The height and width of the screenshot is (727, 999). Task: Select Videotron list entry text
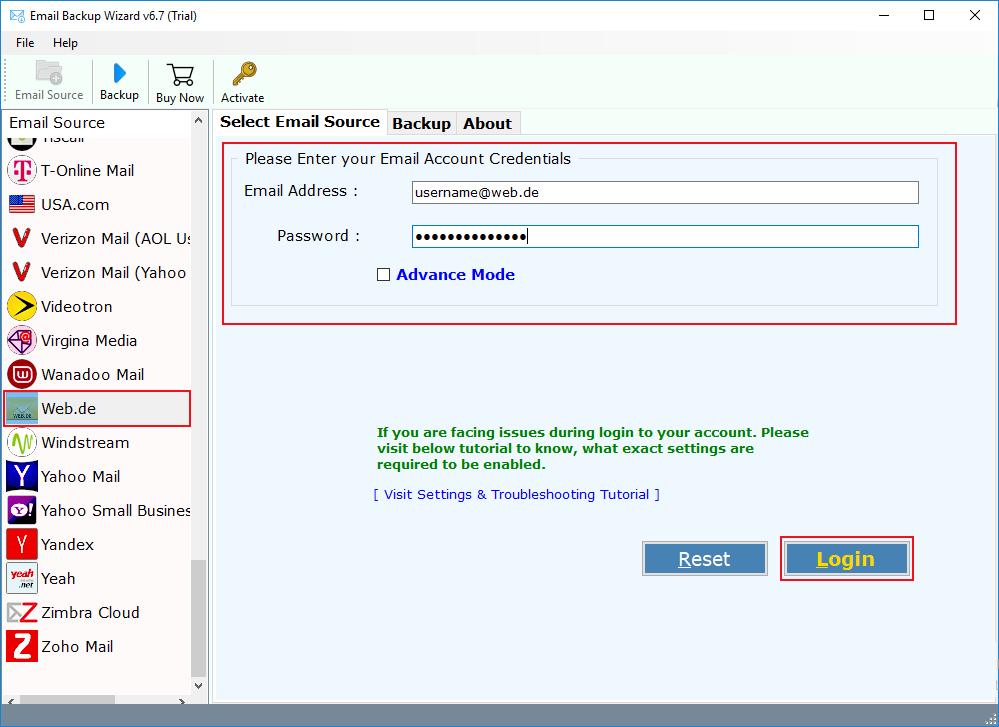coord(76,306)
